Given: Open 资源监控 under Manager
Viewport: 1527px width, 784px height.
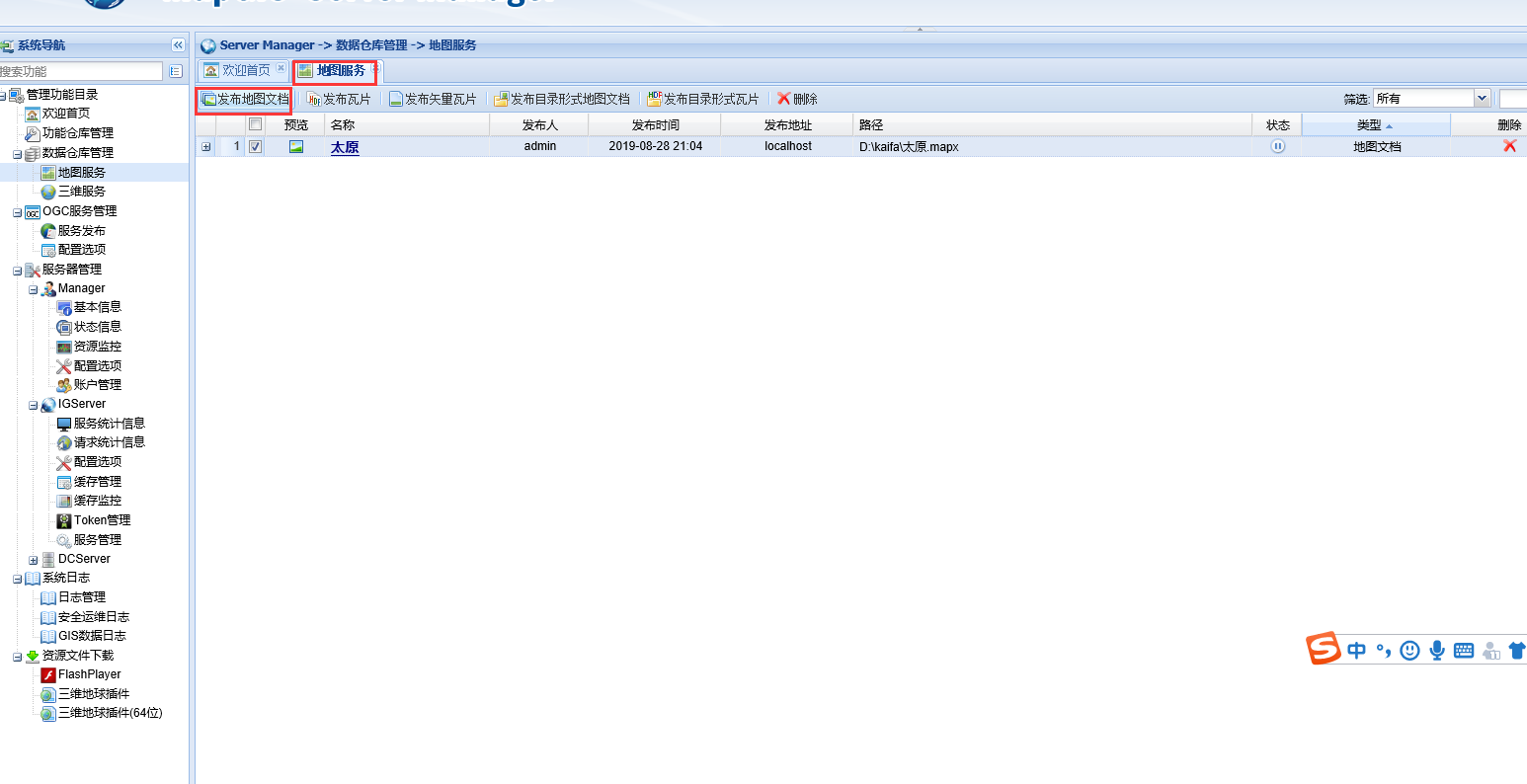Looking at the screenshot, I should coord(97,347).
